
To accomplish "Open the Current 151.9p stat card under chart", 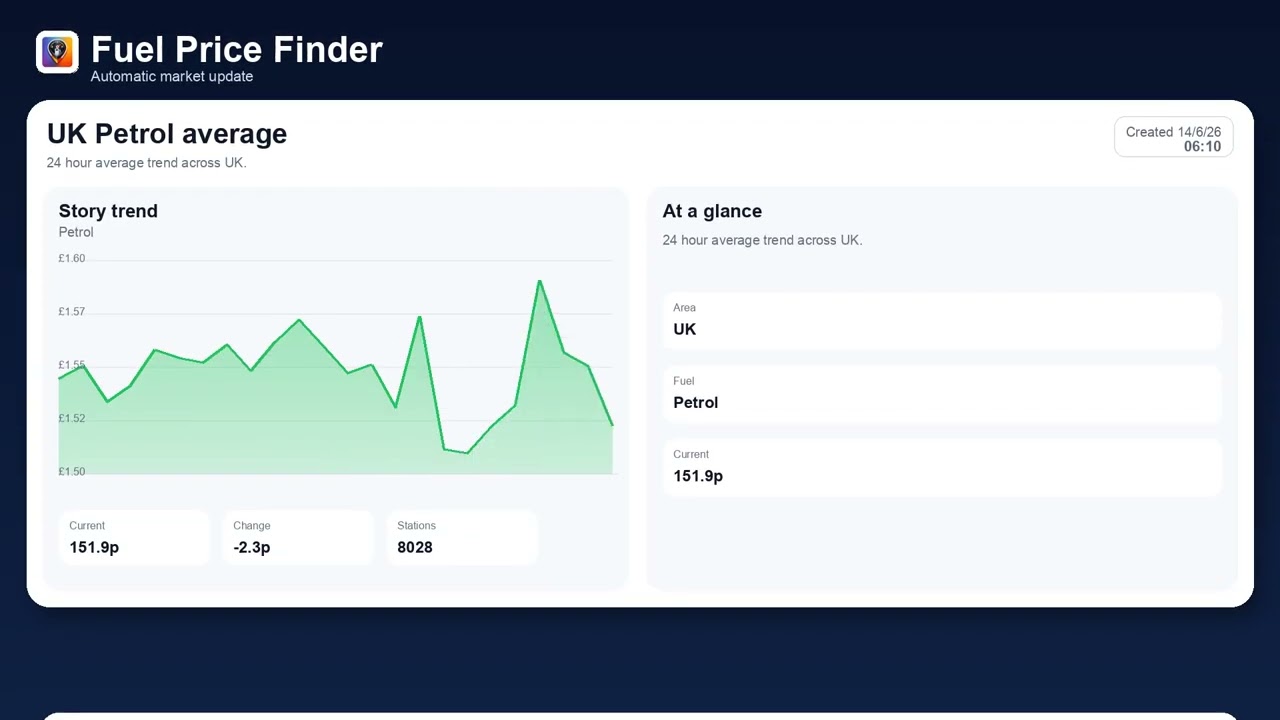I will pos(134,538).
